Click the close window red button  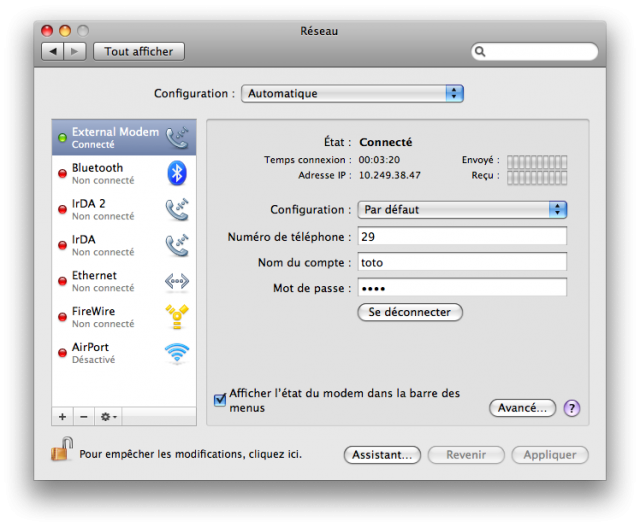click(x=47, y=31)
